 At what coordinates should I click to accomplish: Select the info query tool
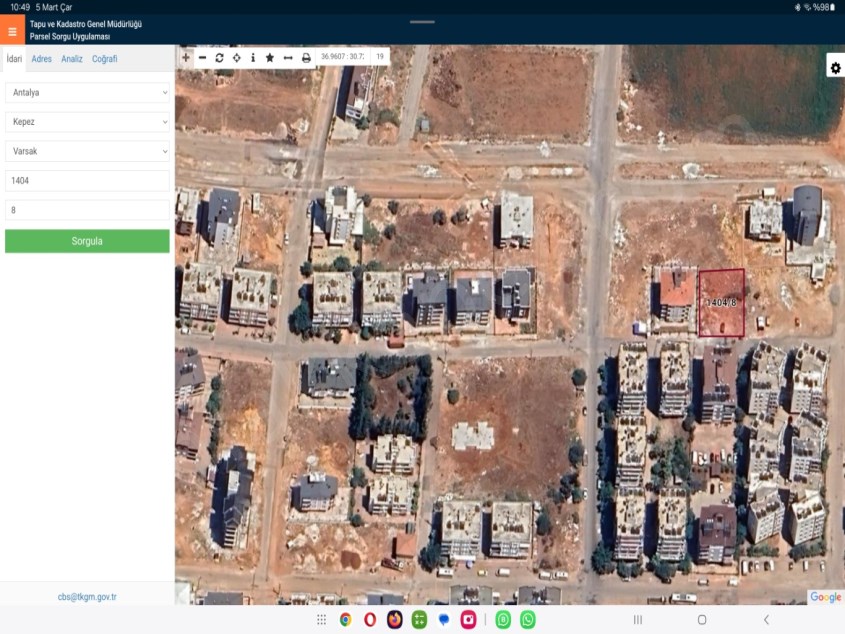click(253, 58)
